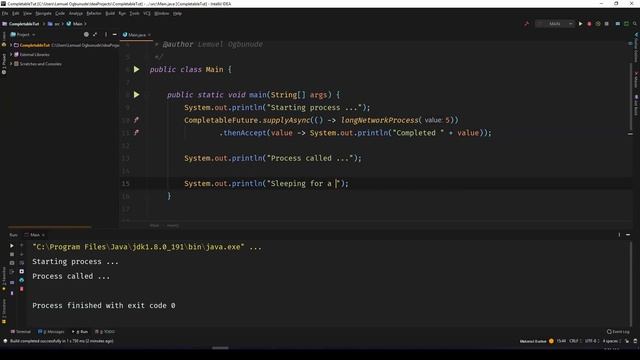
Task: Rerun Main in Run panel
Action: click(x=12, y=246)
